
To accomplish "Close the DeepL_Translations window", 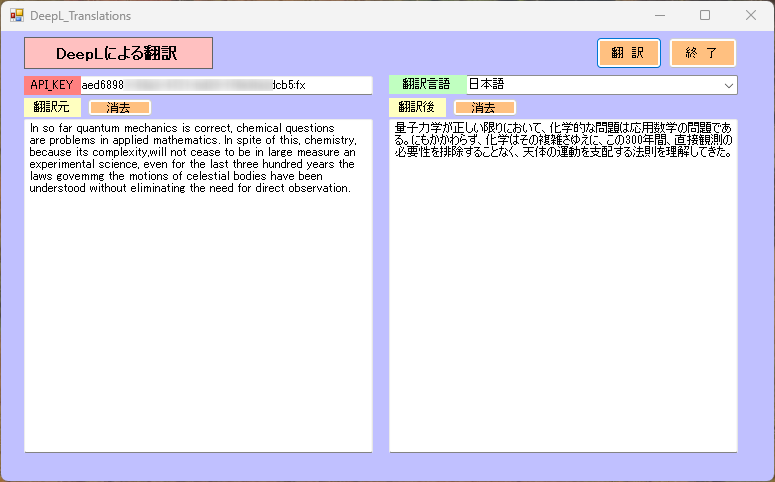I will [751, 16].
